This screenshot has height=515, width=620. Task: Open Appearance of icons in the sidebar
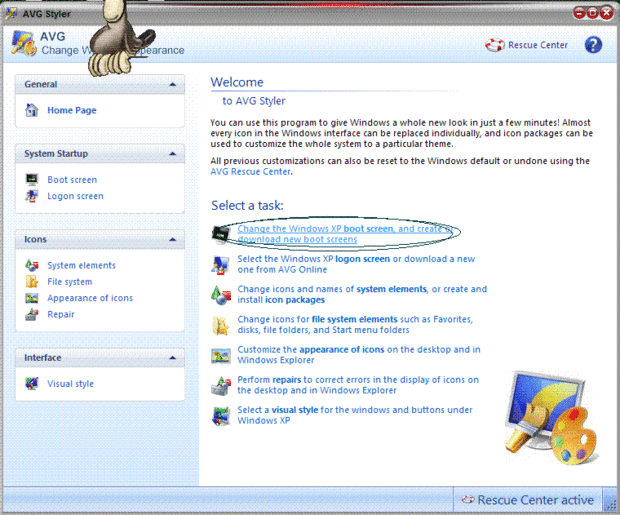click(90, 298)
